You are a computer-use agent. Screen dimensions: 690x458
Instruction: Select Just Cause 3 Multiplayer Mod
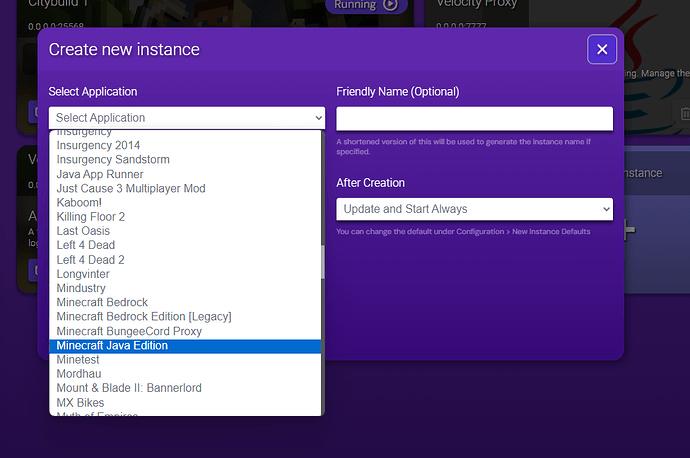point(185,188)
